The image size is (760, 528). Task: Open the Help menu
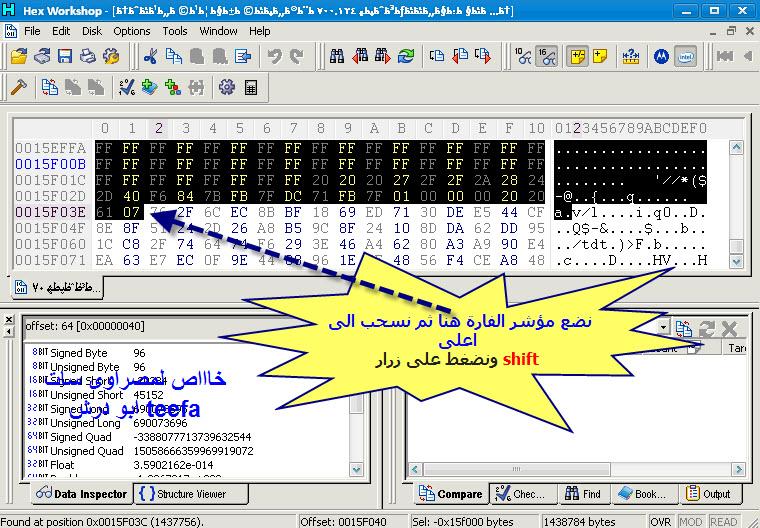click(259, 31)
